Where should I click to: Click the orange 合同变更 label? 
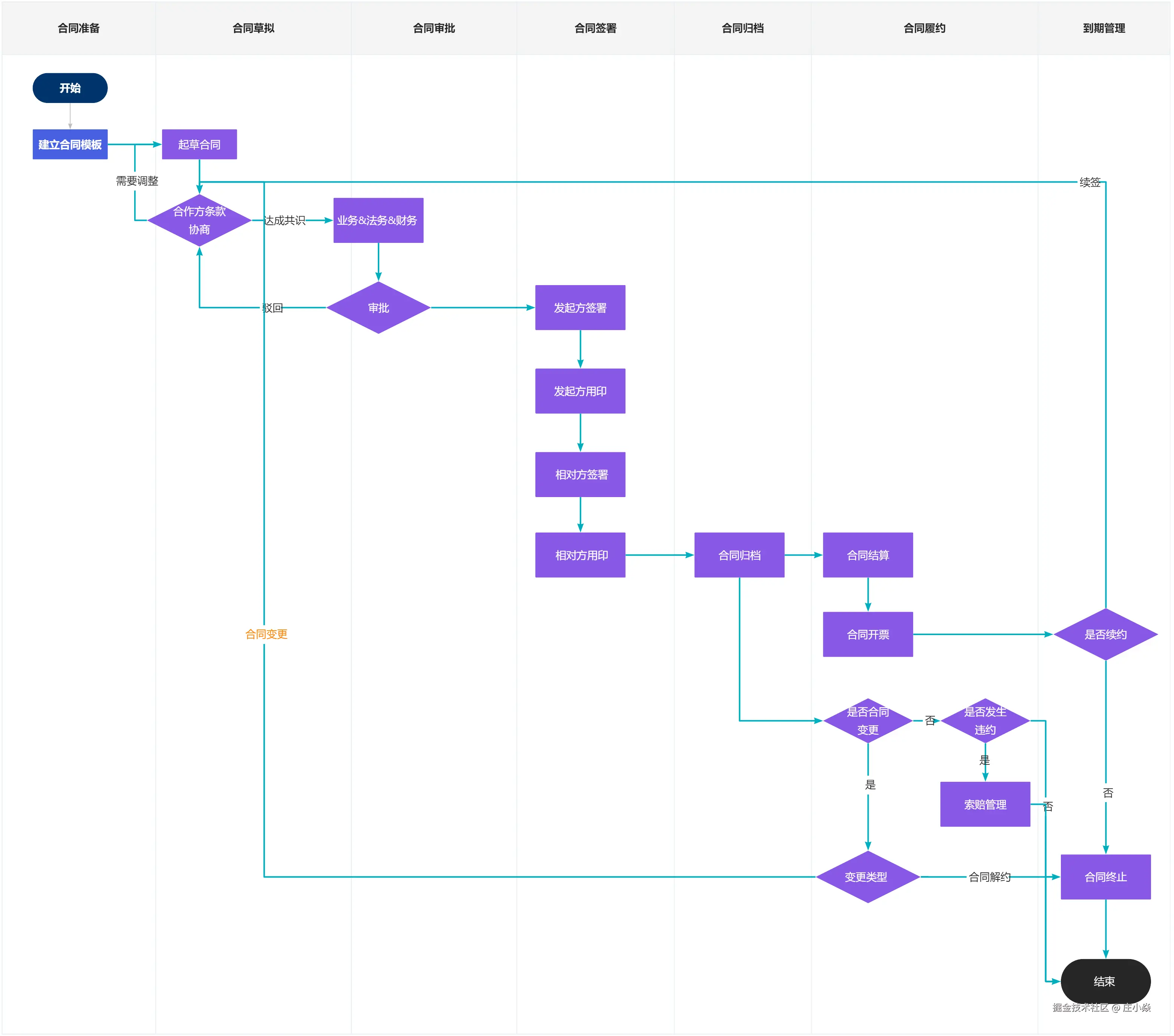click(x=266, y=634)
